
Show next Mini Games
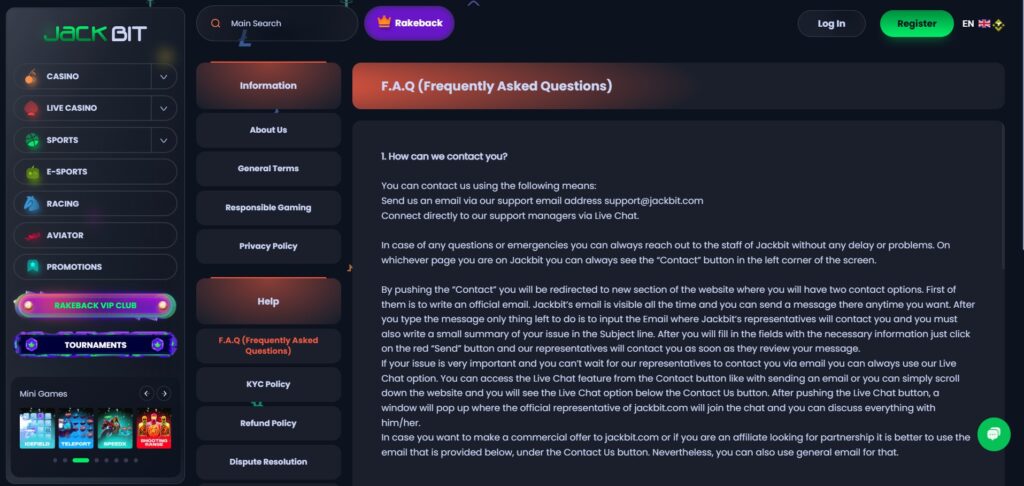164,394
